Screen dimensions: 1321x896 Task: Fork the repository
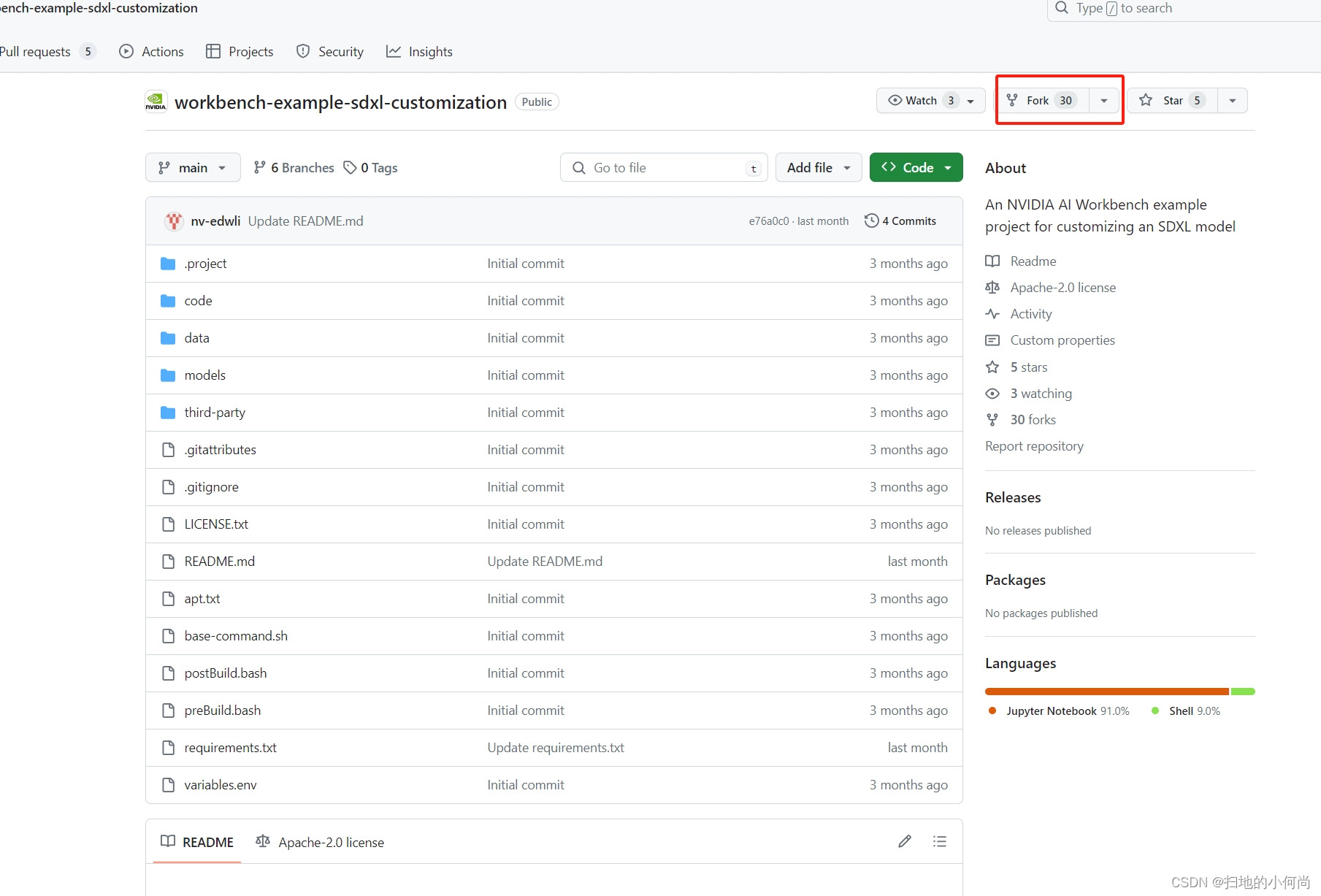(x=1041, y=100)
